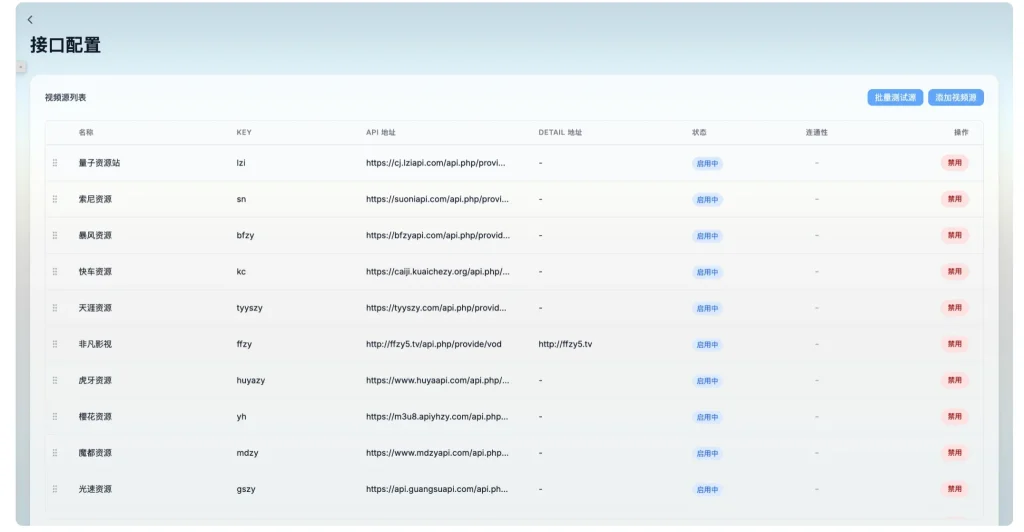Click the drag handle for 天涯资源 row
Viewport: 1024px width, 532px height.
(55, 307)
